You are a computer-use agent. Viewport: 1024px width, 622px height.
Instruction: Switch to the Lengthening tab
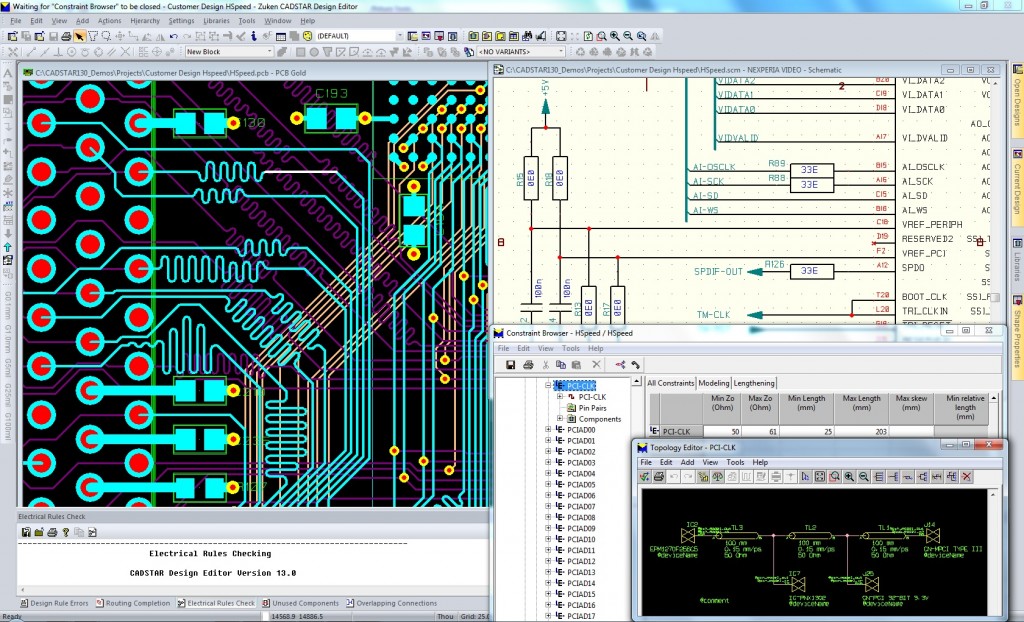[754, 383]
